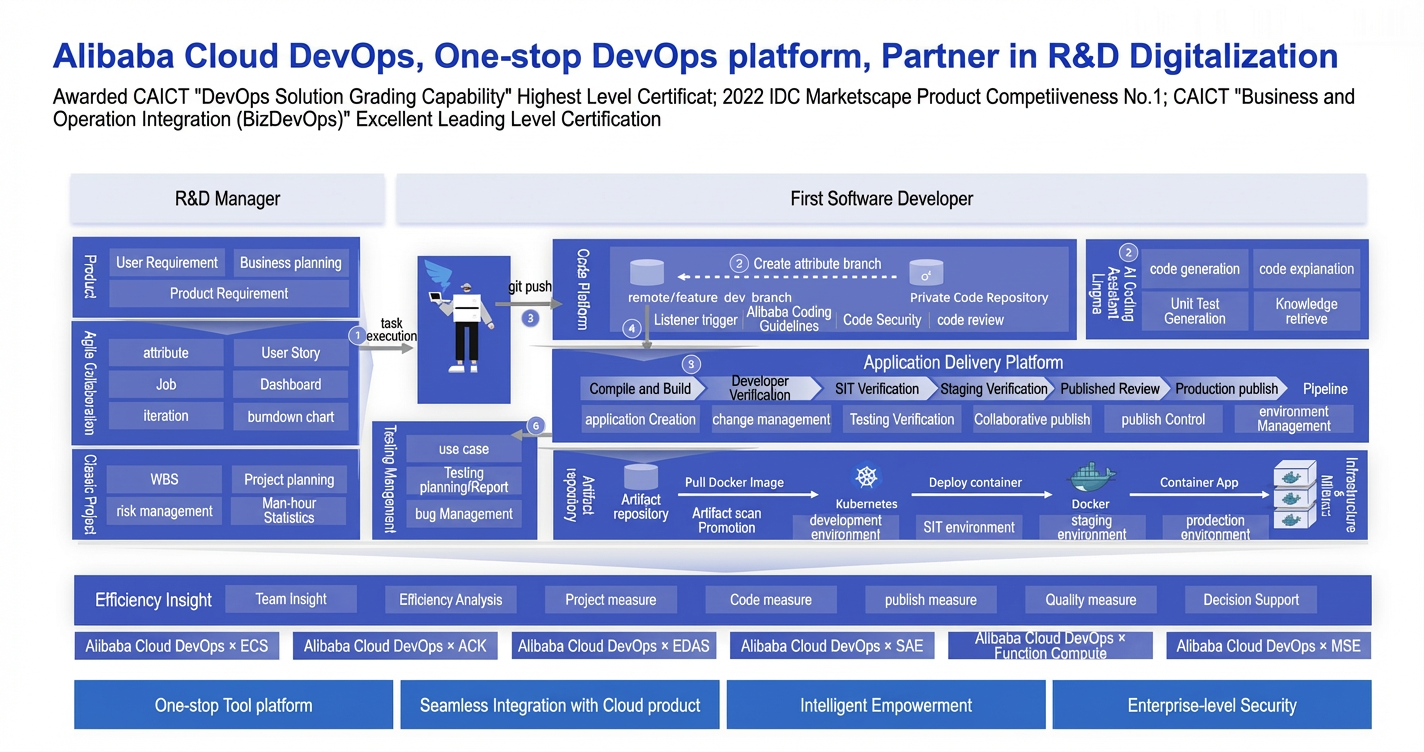Click the remote/feature dev branch database icon
Viewport: 1424px width, 752px height.
(x=647, y=272)
